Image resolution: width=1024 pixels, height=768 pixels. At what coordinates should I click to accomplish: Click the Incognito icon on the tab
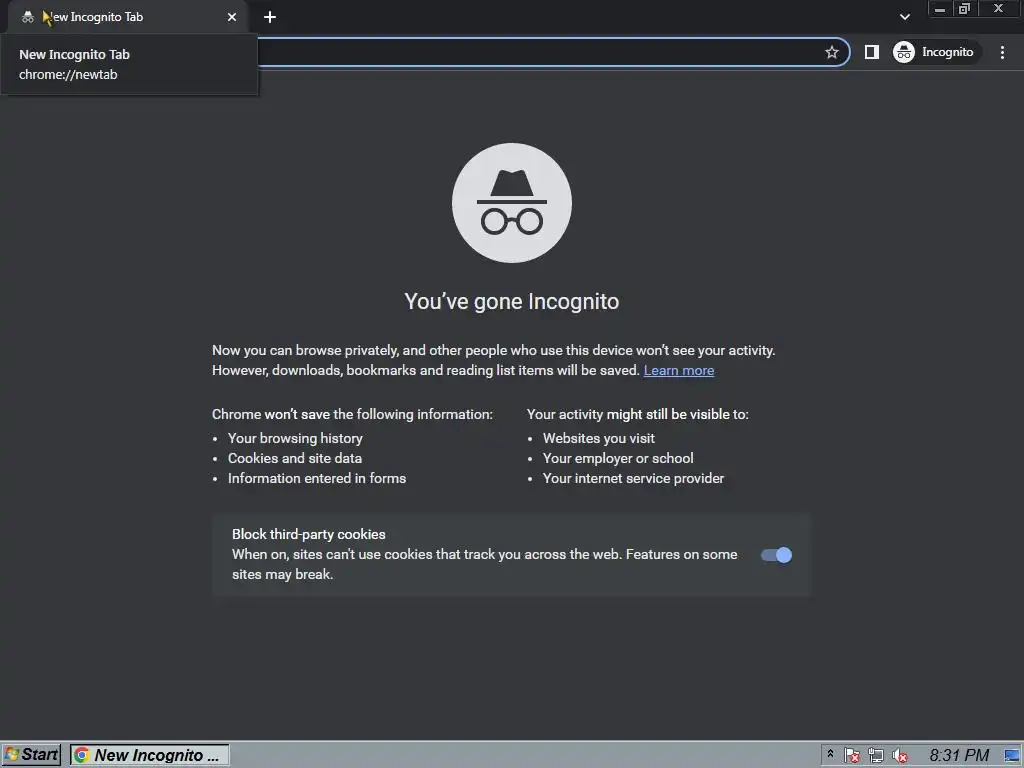click(x=27, y=17)
